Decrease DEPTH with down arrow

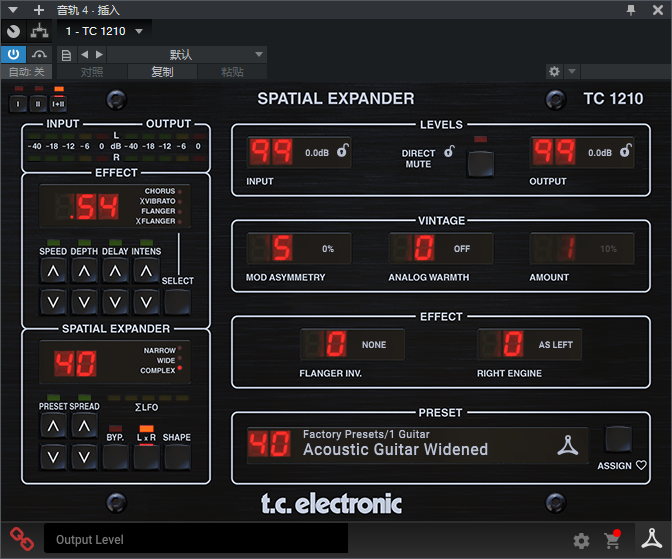click(84, 302)
